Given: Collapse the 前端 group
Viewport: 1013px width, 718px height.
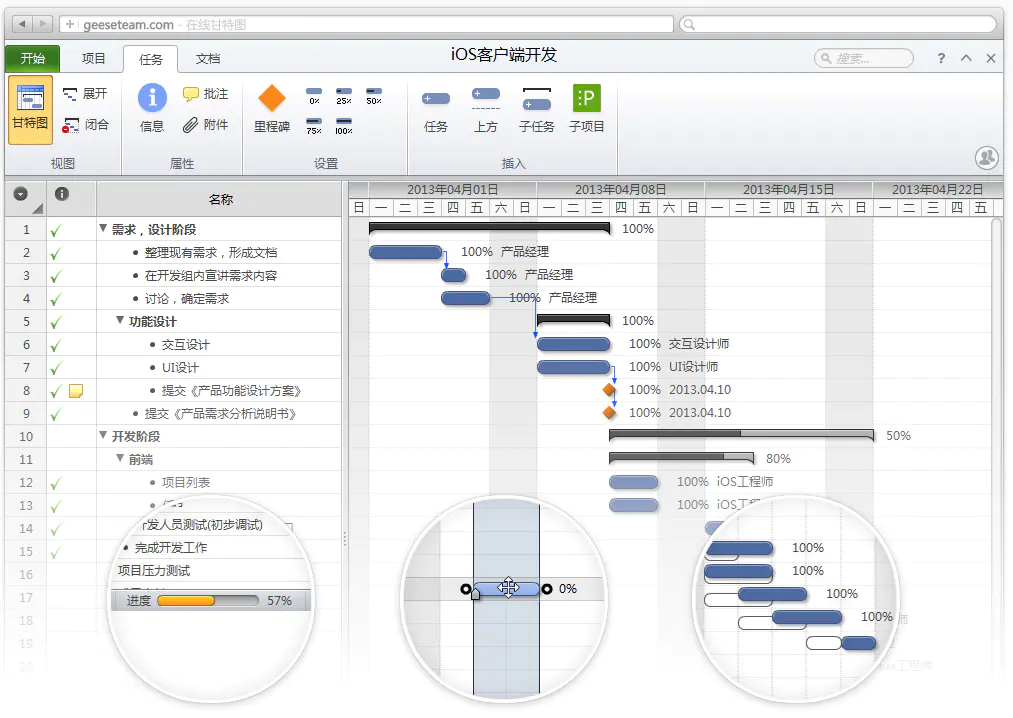Looking at the screenshot, I should (120, 458).
